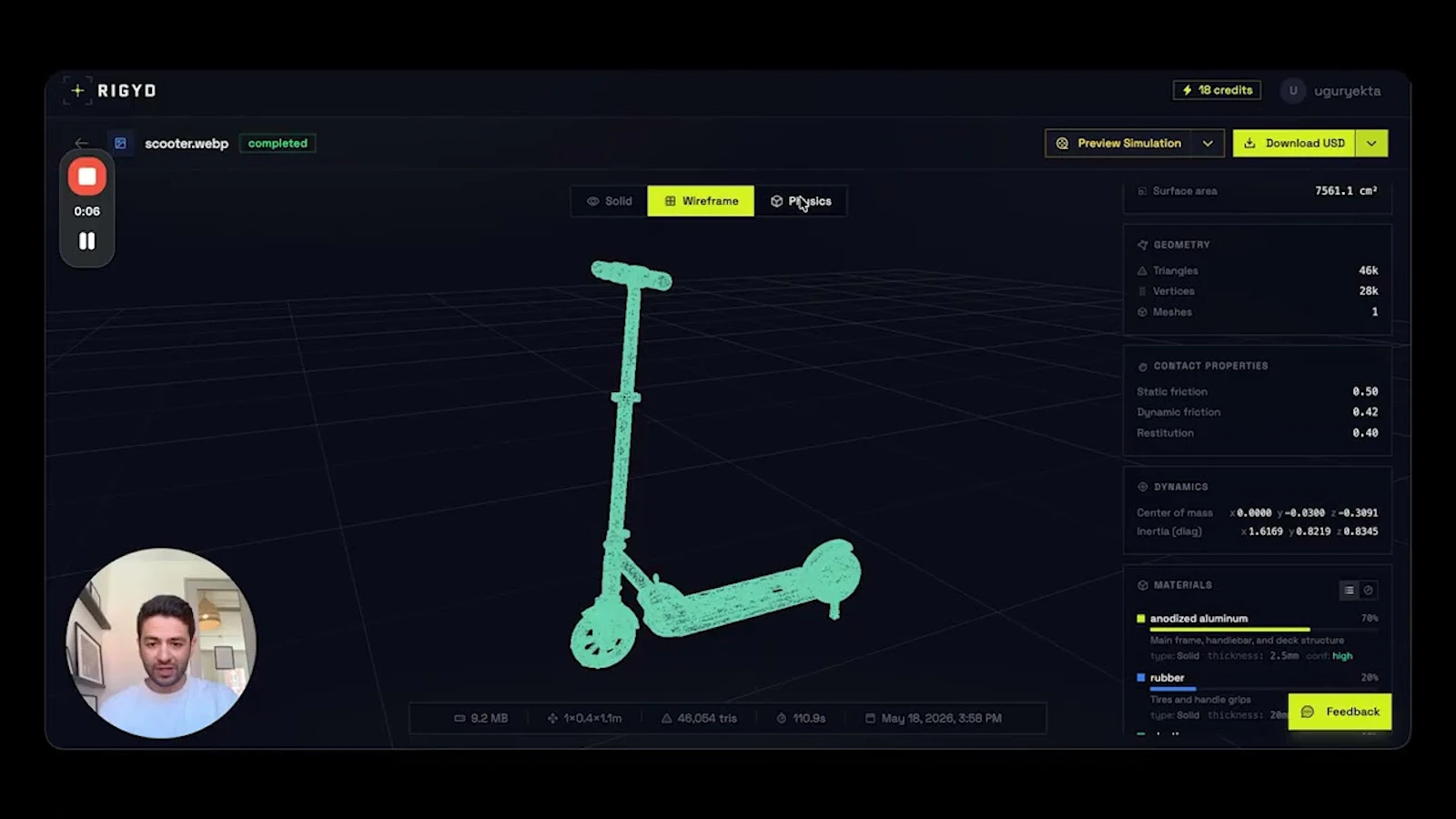Select the rubber material name
1456x819 pixels.
(1167, 678)
